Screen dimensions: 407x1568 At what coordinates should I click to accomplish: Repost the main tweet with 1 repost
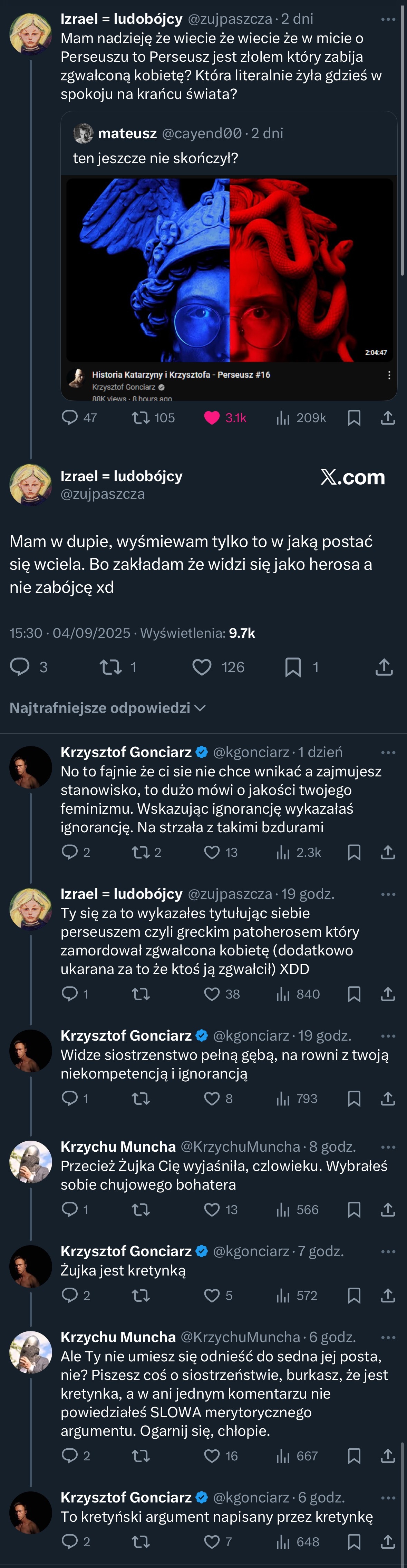click(111, 667)
